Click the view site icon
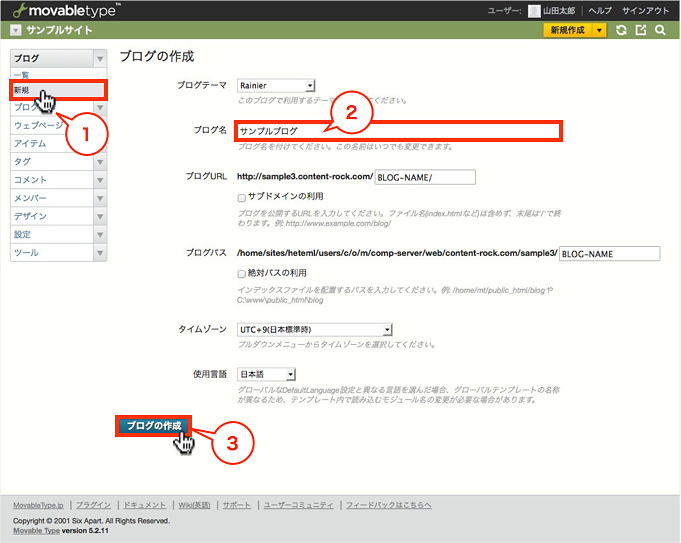Screen dimensions: 681x543 pyautogui.click(x=641, y=30)
